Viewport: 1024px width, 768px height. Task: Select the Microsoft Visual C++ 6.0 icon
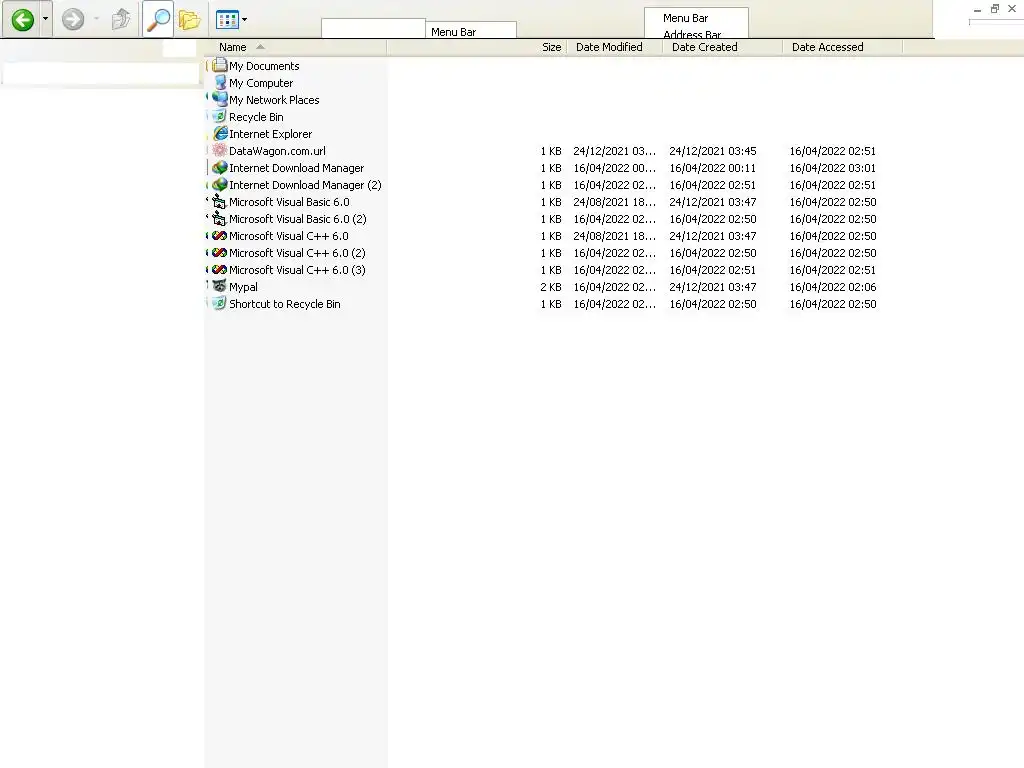[220, 235]
